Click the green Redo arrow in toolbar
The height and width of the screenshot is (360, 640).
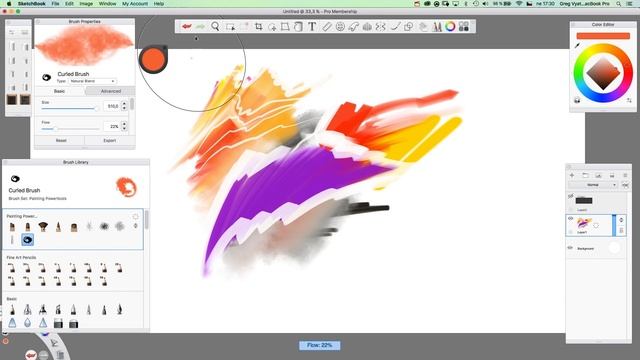pos(200,27)
